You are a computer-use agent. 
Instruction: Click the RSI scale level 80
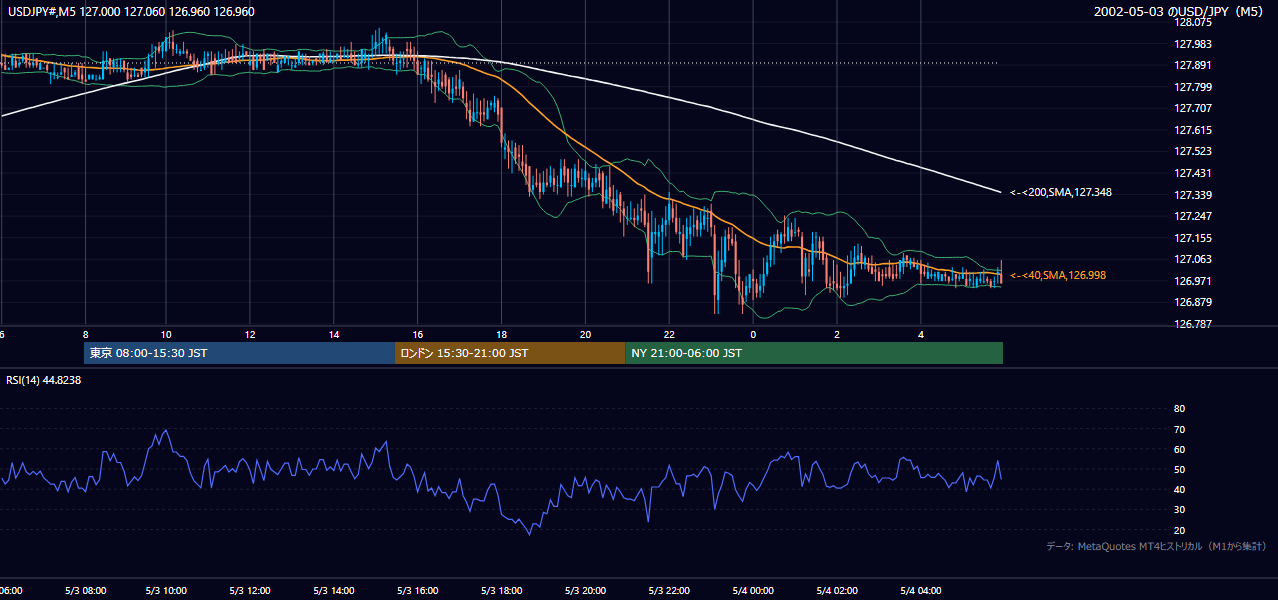[1179, 409]
